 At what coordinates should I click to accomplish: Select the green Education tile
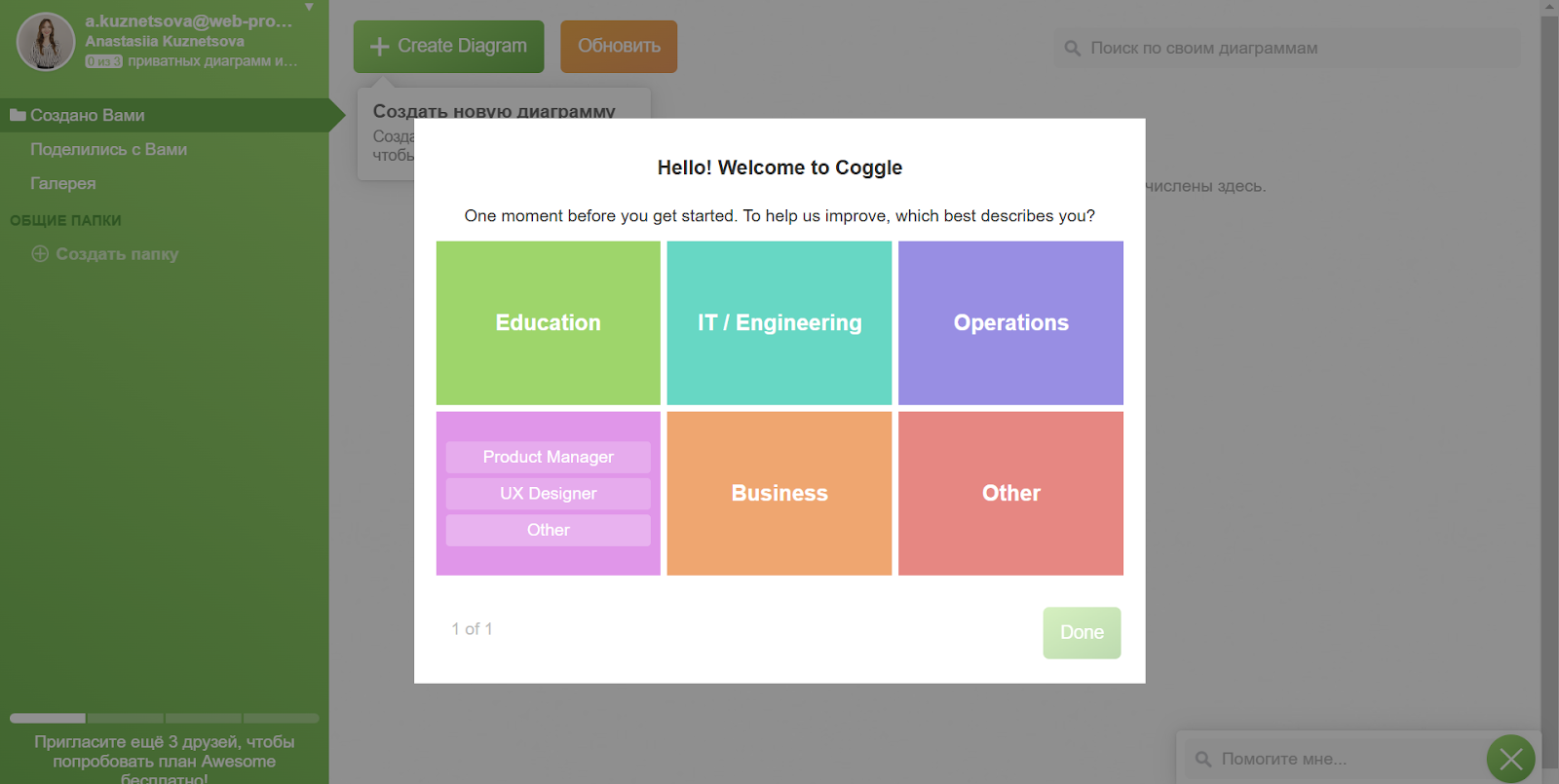click(x=548, y=322)
